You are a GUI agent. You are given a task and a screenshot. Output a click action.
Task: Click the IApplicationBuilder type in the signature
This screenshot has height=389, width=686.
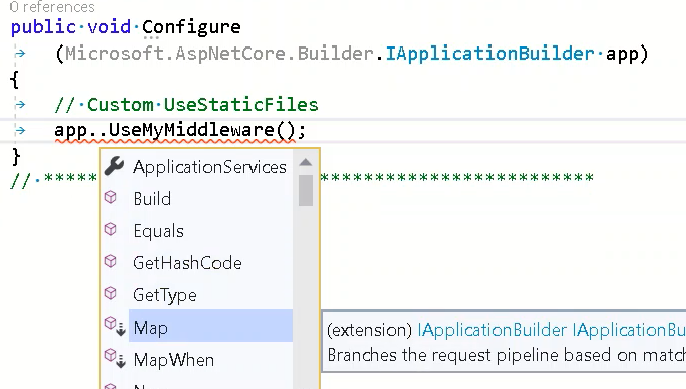click(x=490, y=54)
